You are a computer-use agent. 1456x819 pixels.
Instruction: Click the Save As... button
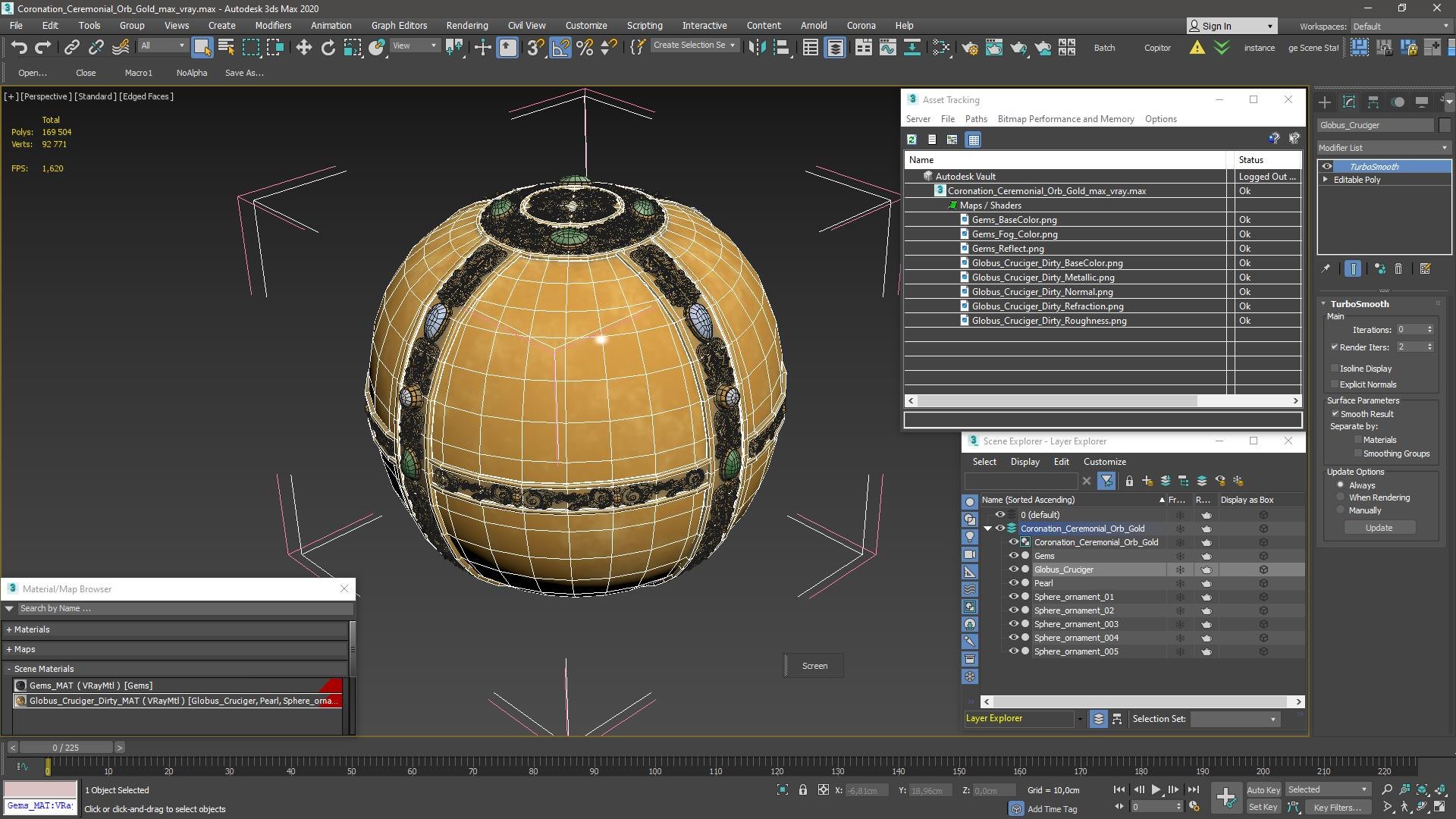pos(244,73)
